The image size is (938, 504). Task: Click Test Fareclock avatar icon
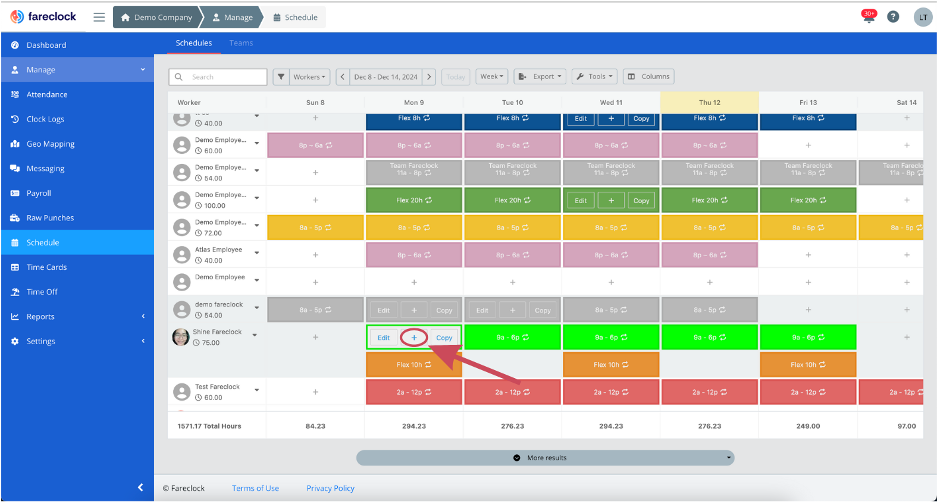pyautogui.click(x=181, y=392)
